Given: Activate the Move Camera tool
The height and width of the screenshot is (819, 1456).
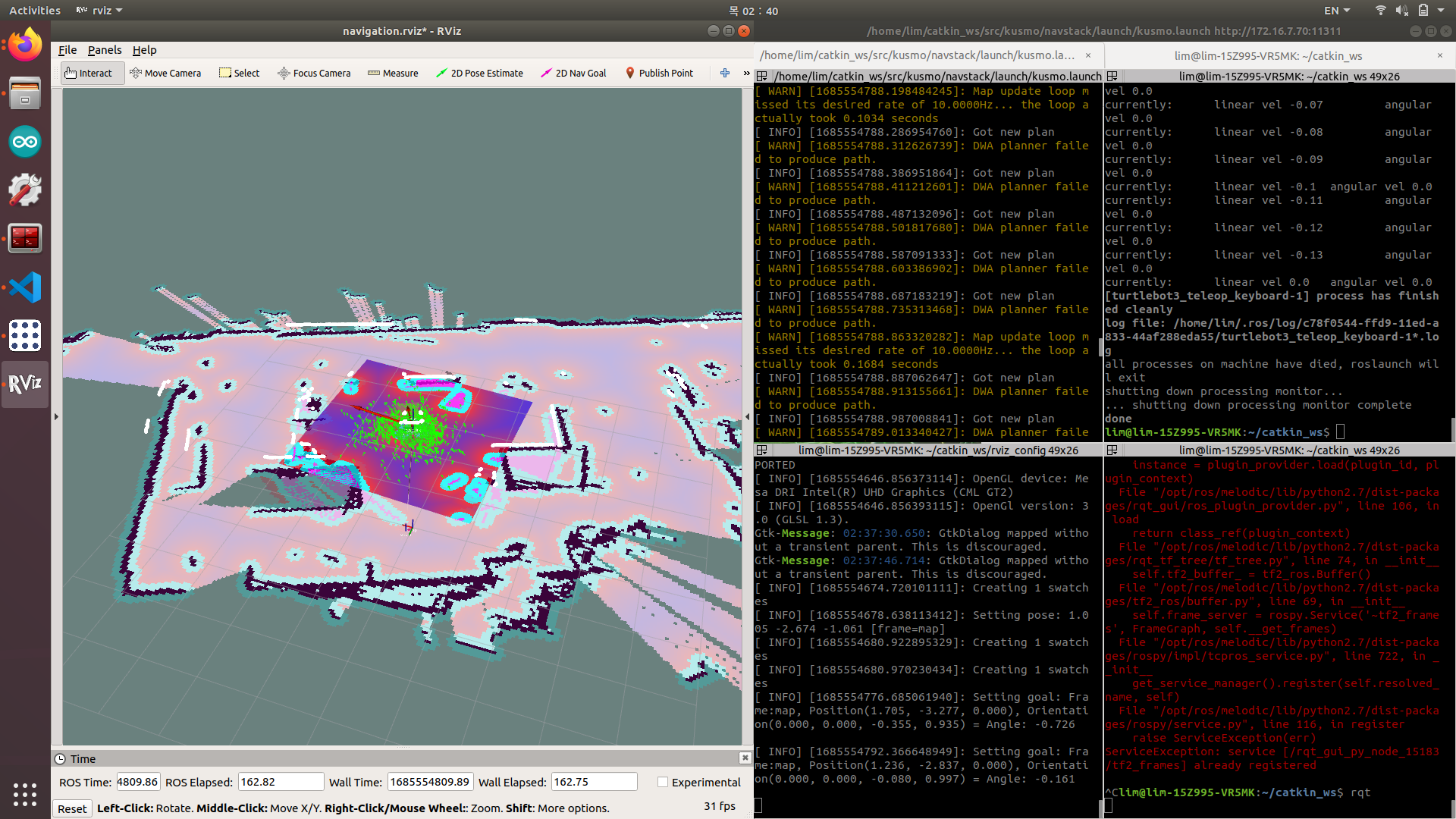Looking at the screenshot, I should coord(165,73).
